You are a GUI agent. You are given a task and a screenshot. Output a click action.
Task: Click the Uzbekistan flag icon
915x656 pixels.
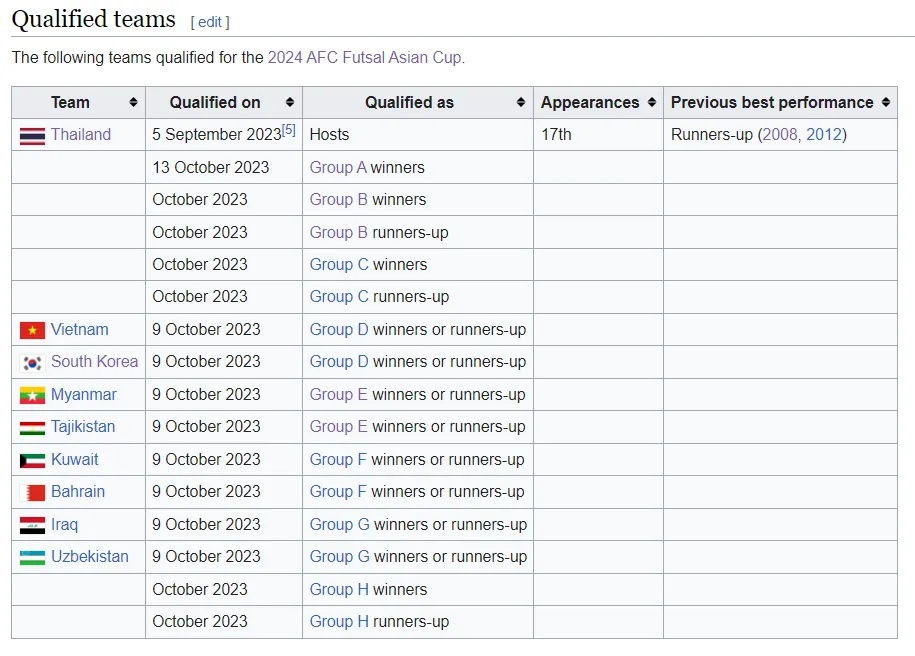(x=32, y=558)
